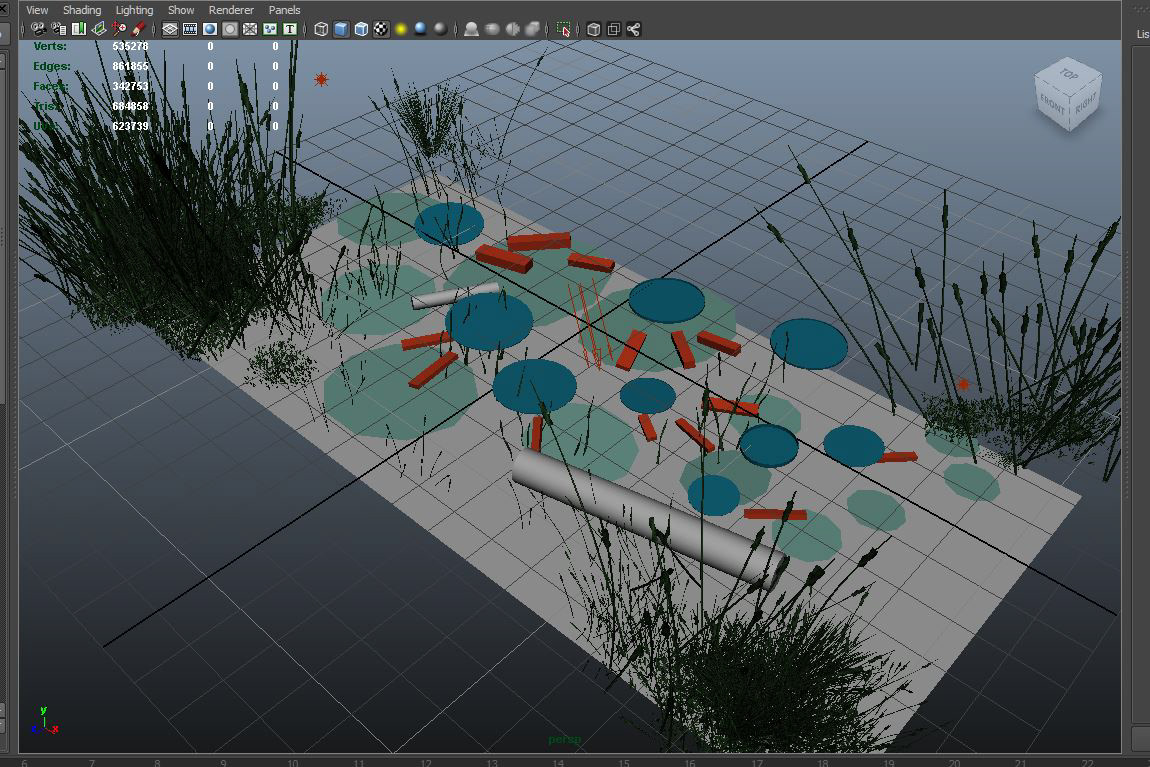
Task: Toggle the 2D Pan/Zoom icon
Action: click(118, 29)
